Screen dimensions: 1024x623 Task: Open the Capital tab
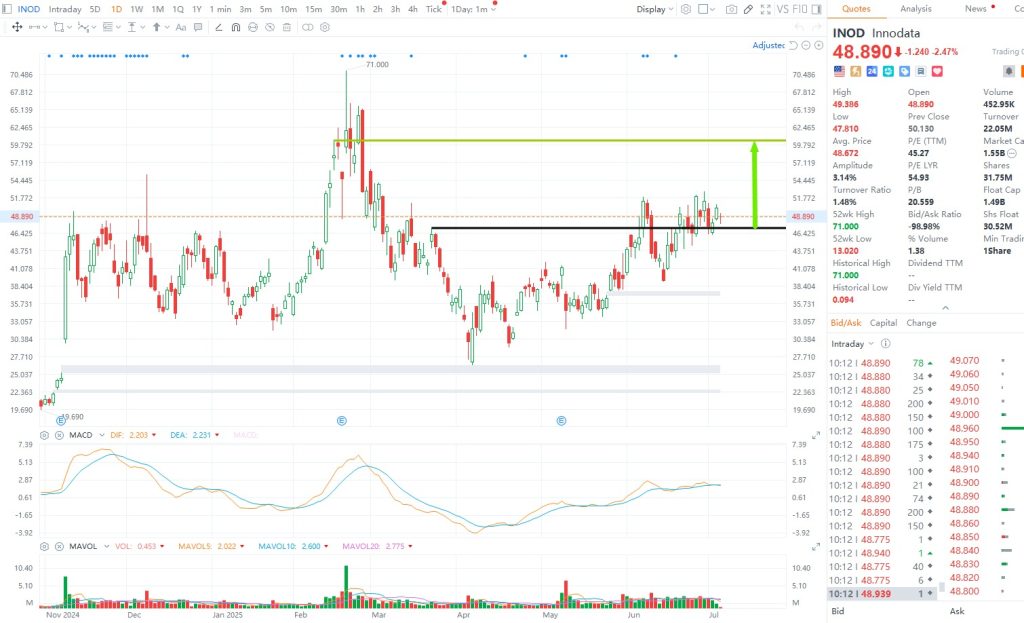(883, 323)
